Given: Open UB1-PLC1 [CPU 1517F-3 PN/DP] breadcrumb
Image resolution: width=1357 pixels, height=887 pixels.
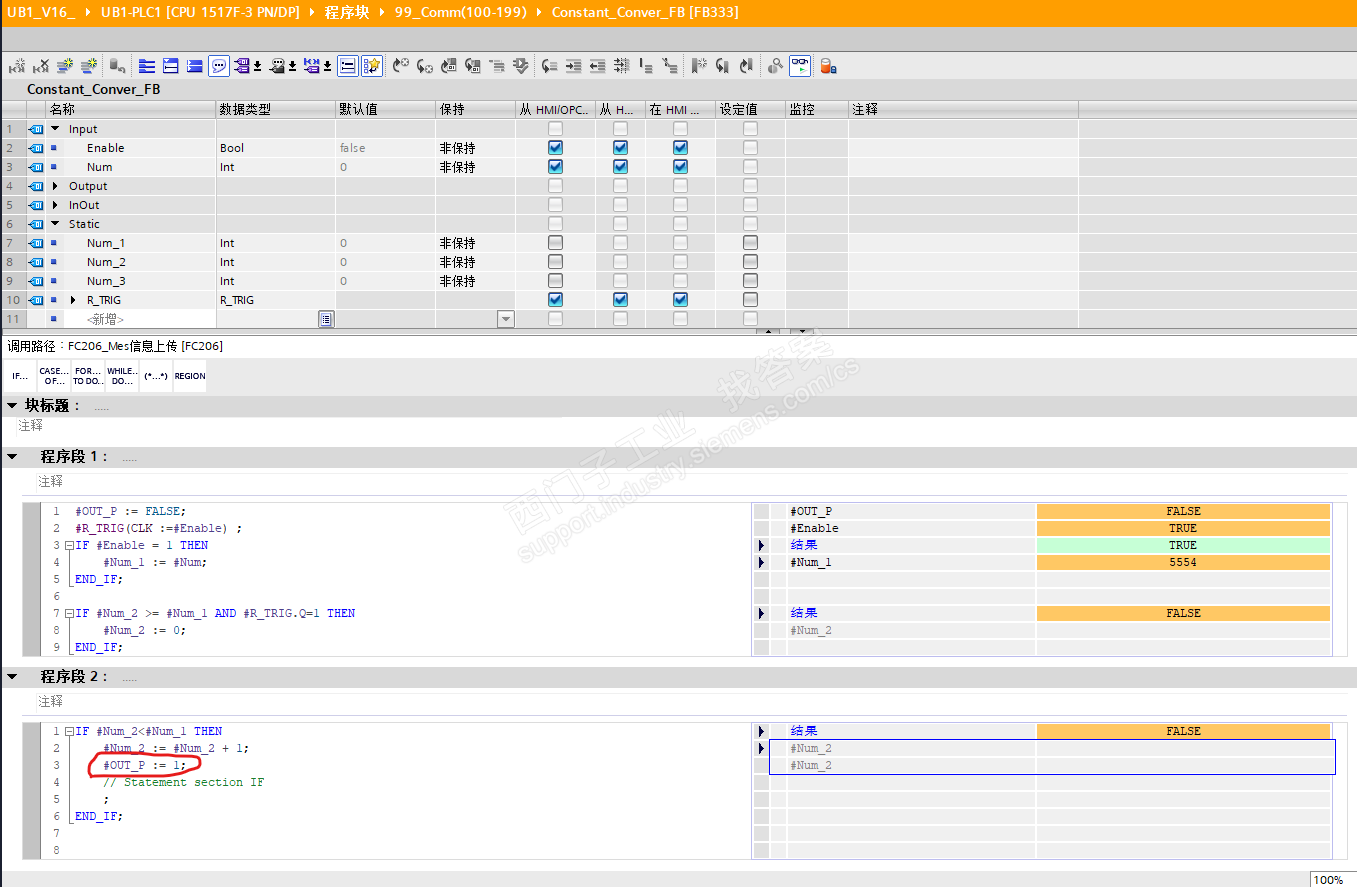Looking at the screenshot, I should tap(200, 12).
